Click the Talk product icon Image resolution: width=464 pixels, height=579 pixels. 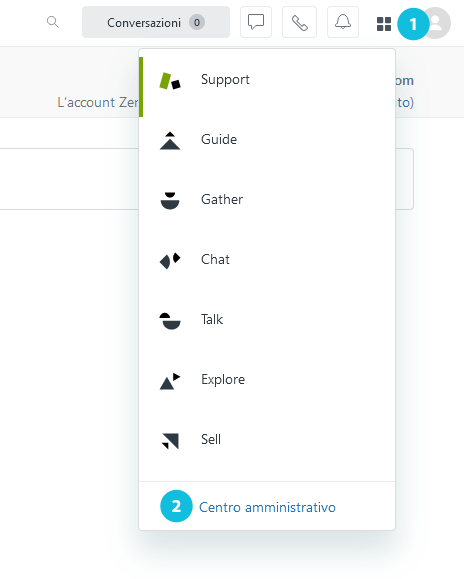tap(170, 321)
